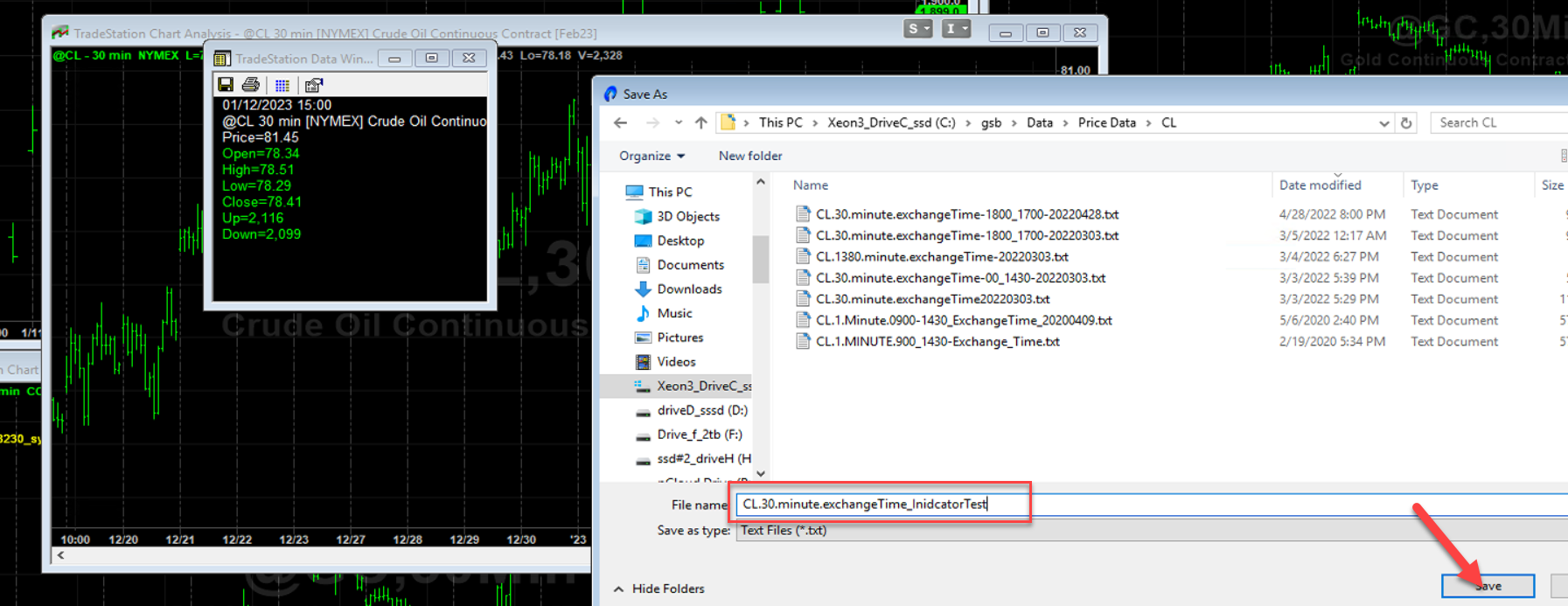1568x606 pixels.
Task: Click the chart's horizontal scrollbar left arrow
Action: 60,555
